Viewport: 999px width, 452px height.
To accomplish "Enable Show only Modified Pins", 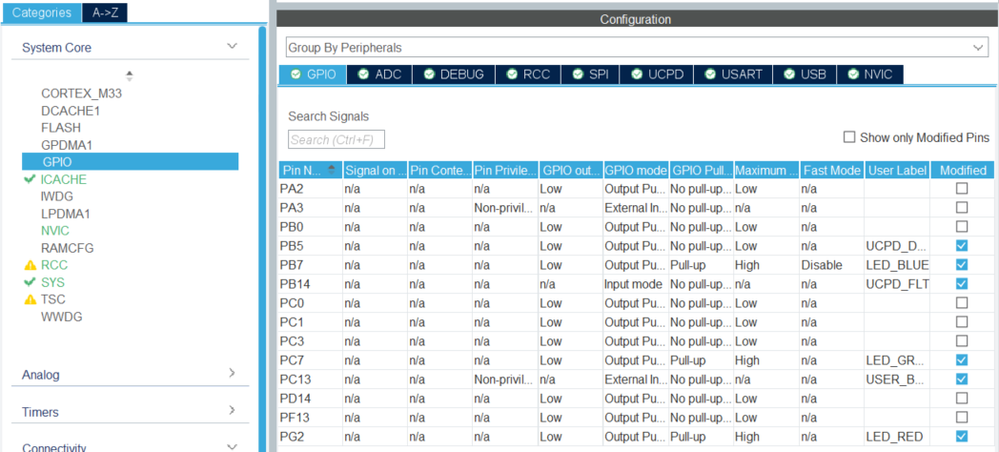I will tap(849, 137).
